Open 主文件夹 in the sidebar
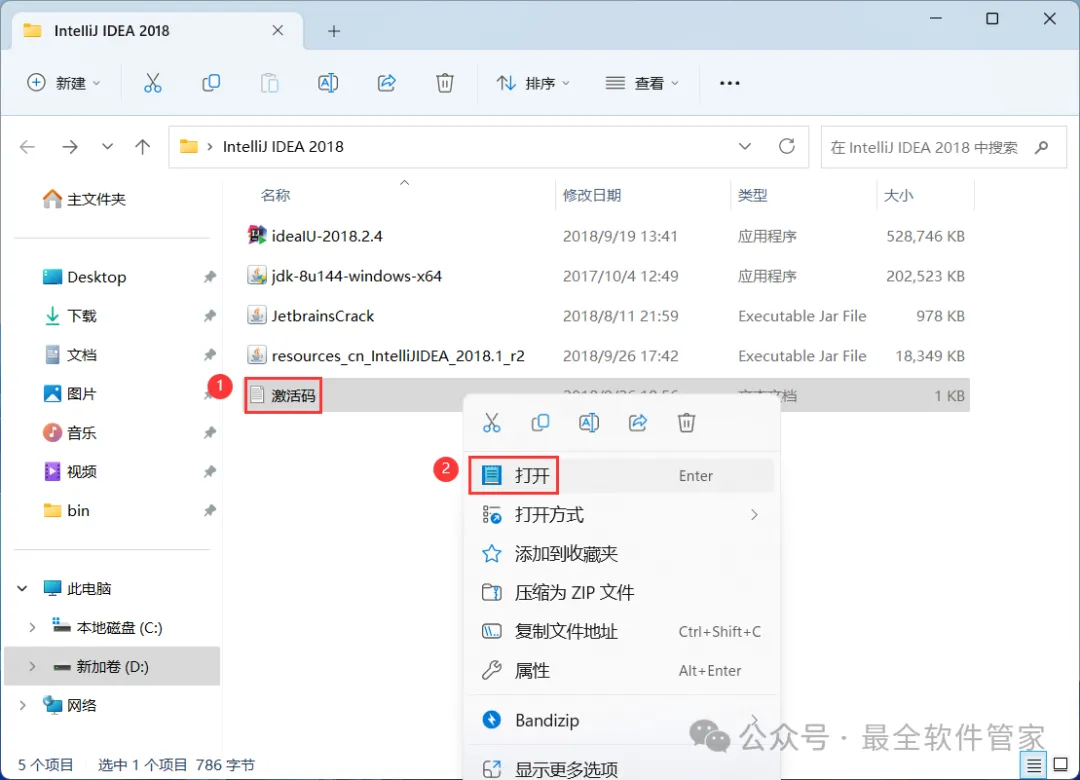 [x=84, y=199]
